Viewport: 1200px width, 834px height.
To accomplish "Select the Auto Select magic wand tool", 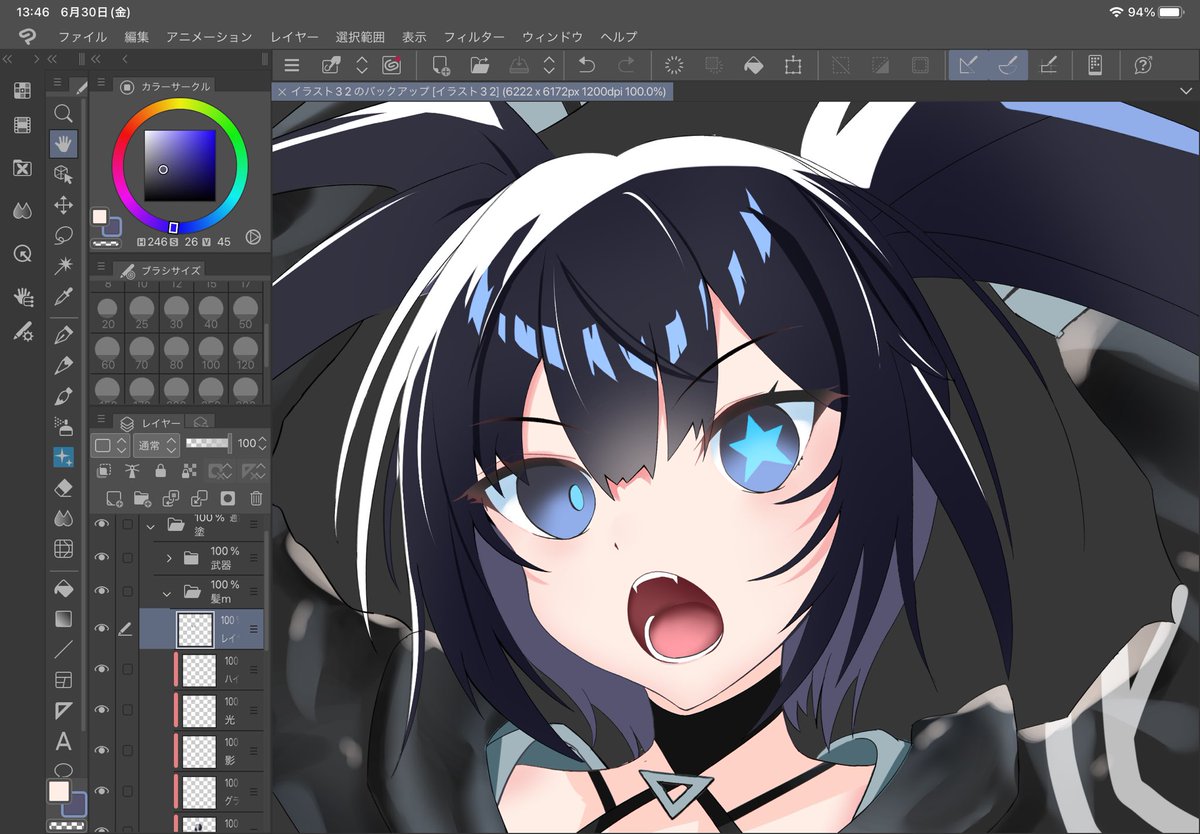I will tap(63, 265).
